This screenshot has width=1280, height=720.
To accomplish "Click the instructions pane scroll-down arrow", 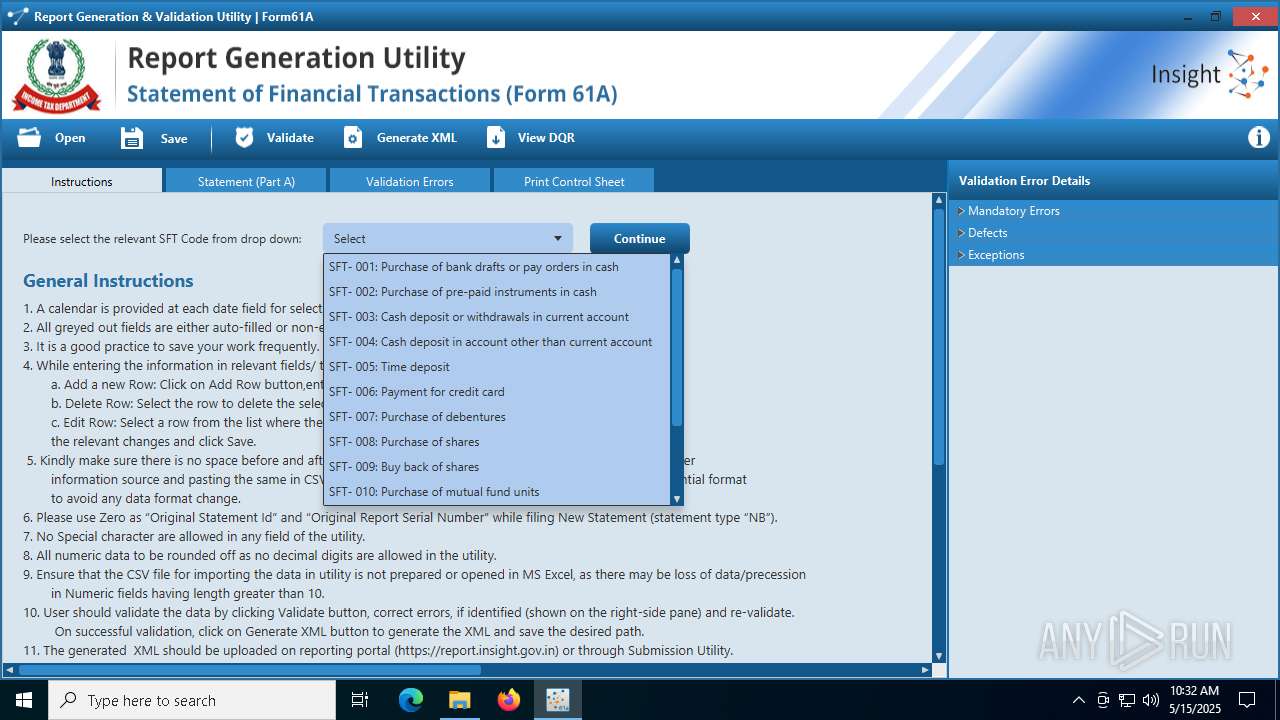I will pos(939,656).
